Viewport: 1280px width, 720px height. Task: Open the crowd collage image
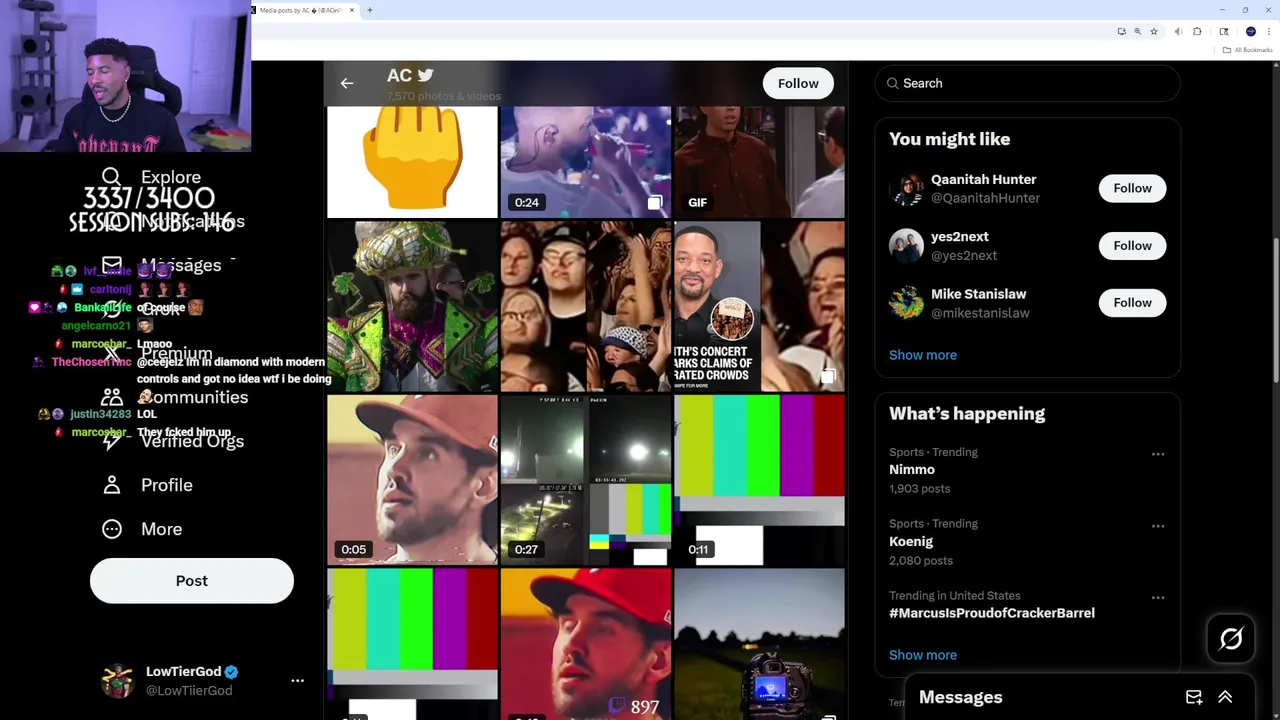[x=586, y=306]
